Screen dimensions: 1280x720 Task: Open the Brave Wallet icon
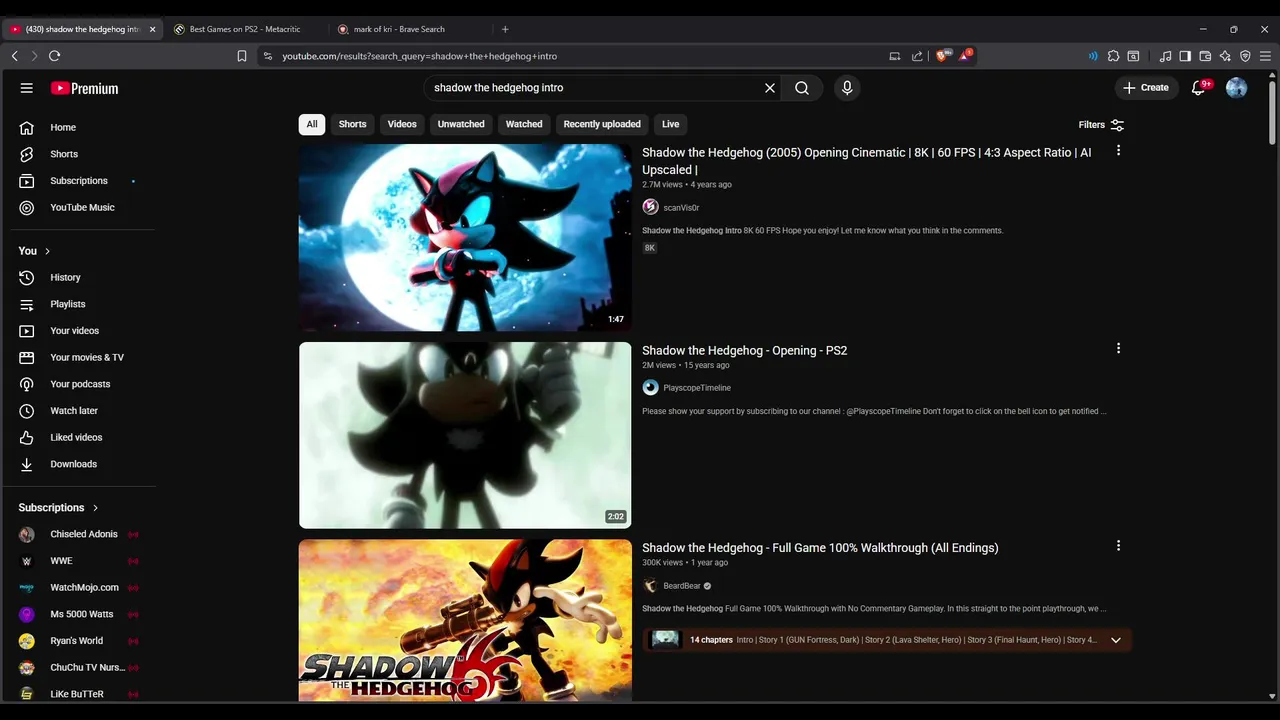tap(1205, 56)
